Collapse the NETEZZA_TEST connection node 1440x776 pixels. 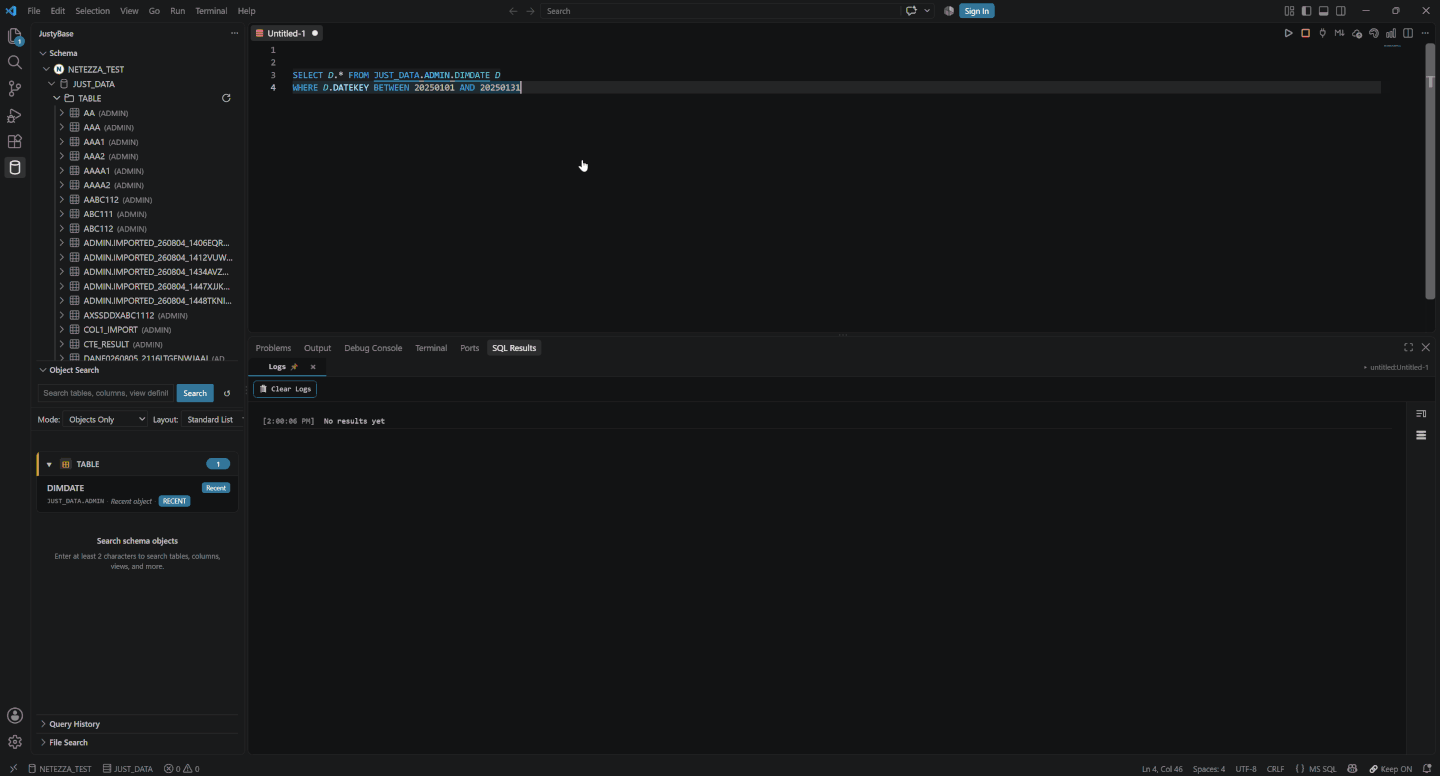pos(47,69)
